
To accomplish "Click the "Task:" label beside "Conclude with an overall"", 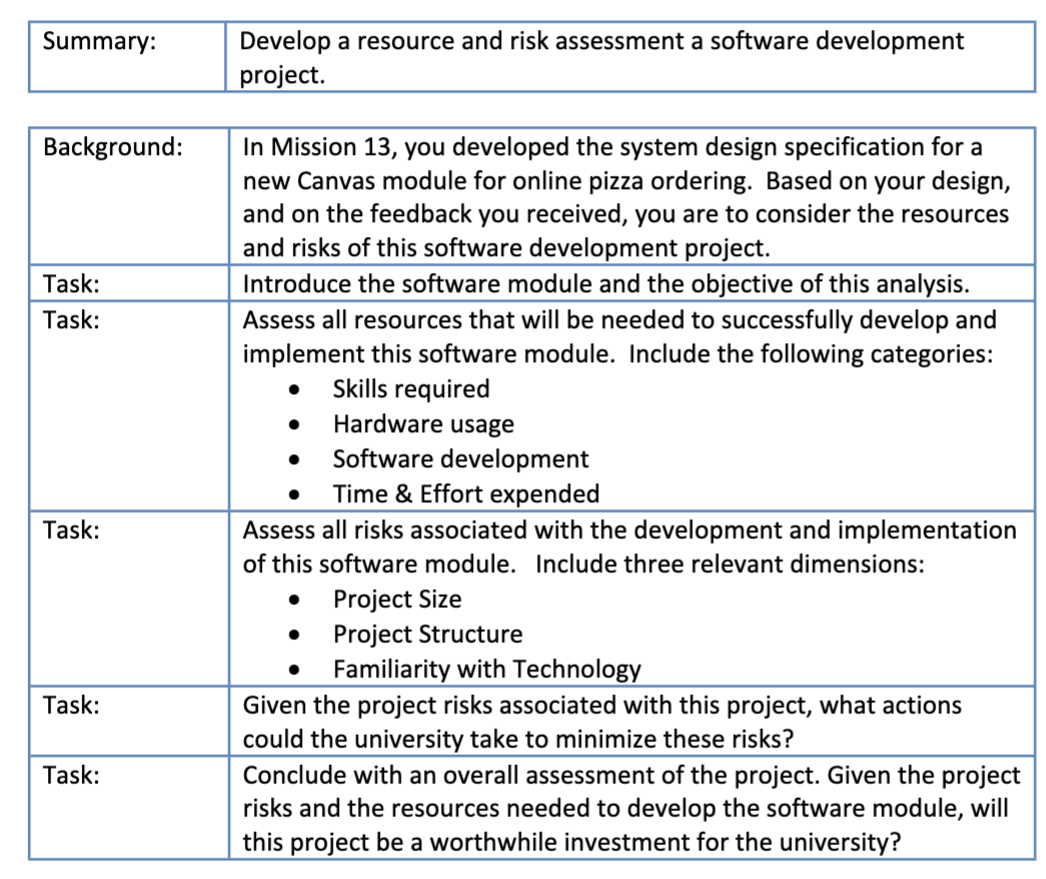I will pos(71,776).
